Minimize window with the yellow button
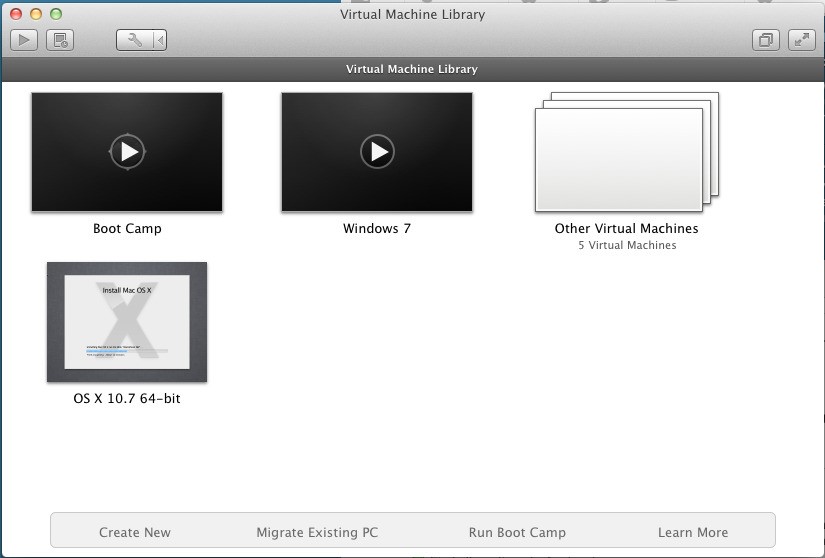The width and height of the screenshot is (825, 558). (36, 14)
